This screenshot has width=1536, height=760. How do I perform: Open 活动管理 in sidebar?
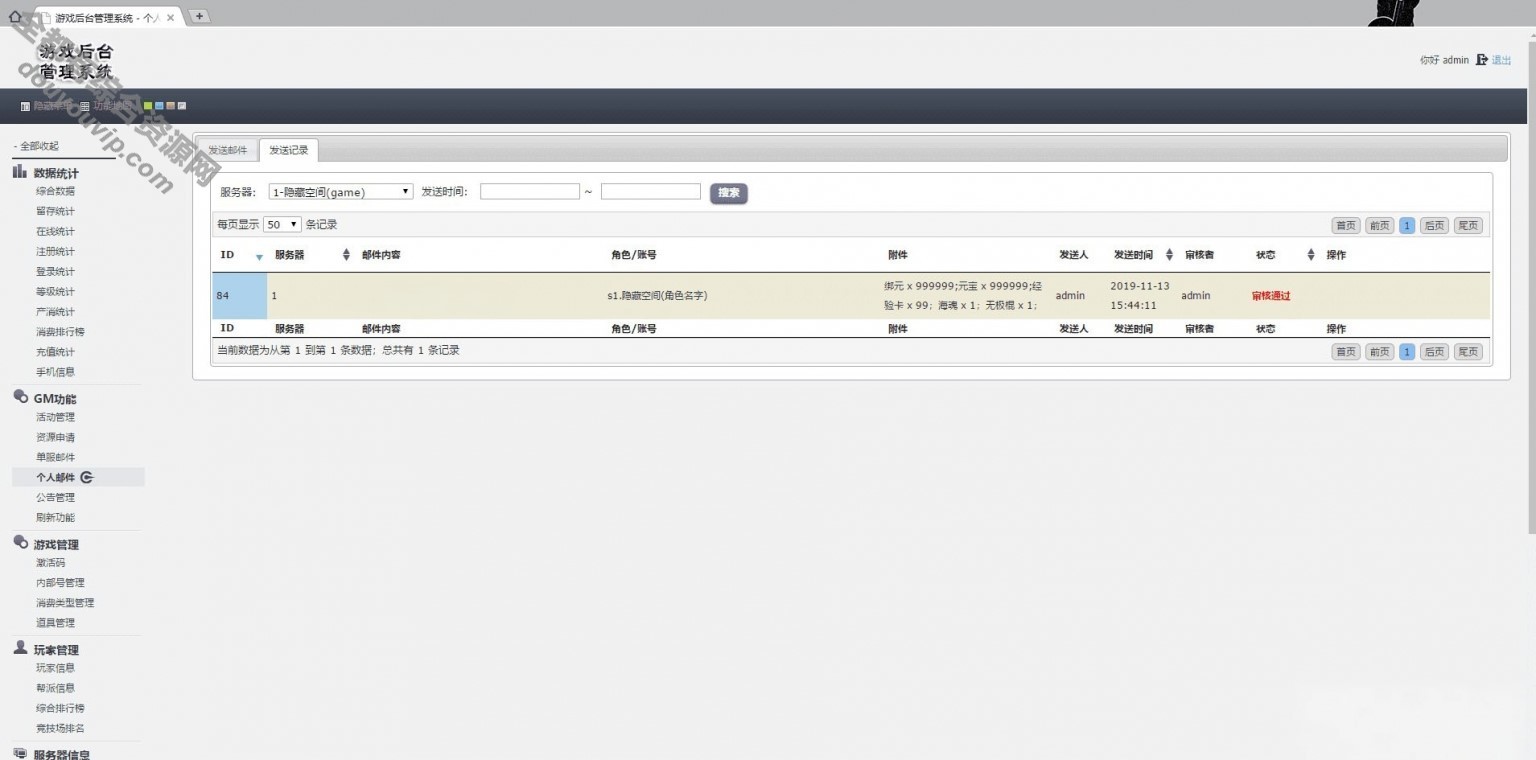pyautogui.click(x=55, y=417)
